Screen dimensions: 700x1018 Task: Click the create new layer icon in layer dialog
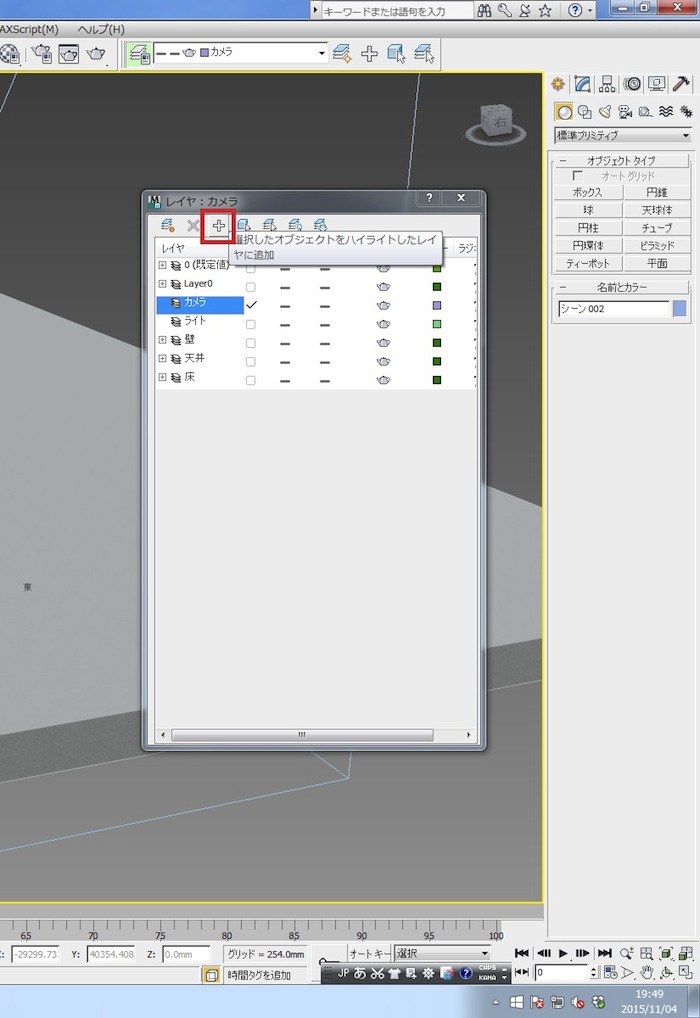pyautogui.click(x=168, y=226)
